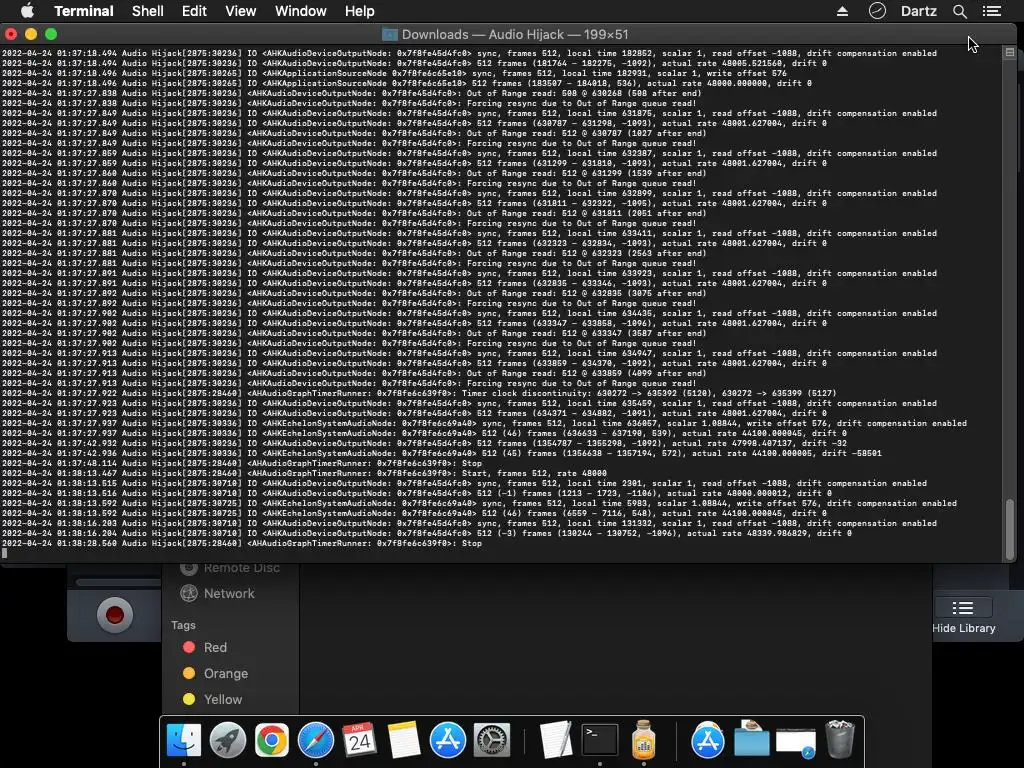Open TextEdit from the Dock
This screenshot has width=1024, height=768.
coord(556,741)
